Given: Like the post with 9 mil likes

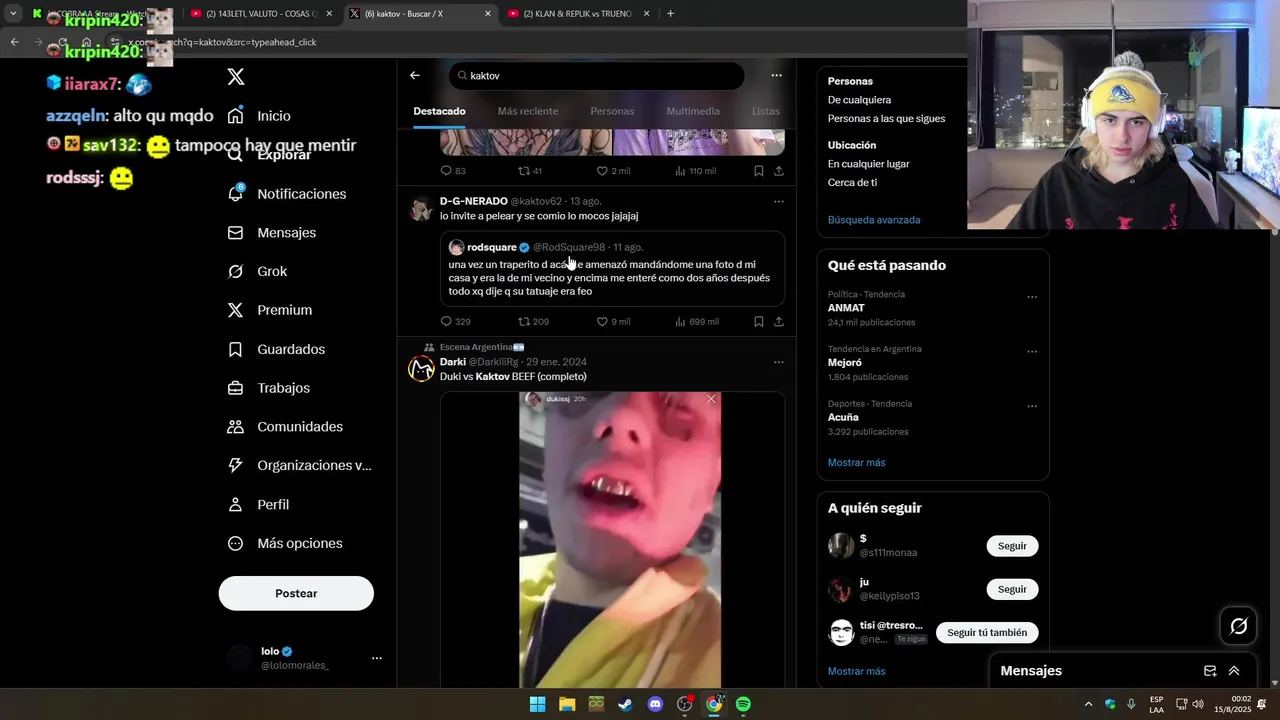Looking at the screenshot, I should pos(602,322).
